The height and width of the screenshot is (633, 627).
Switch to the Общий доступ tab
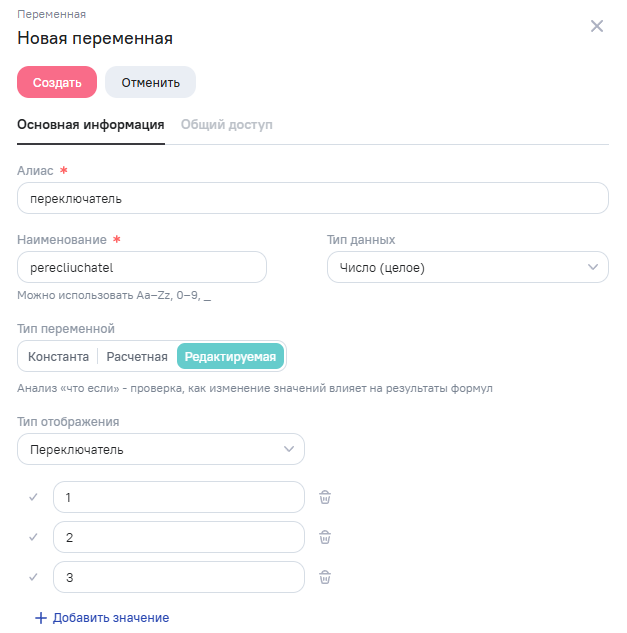(x=226, y=125)
